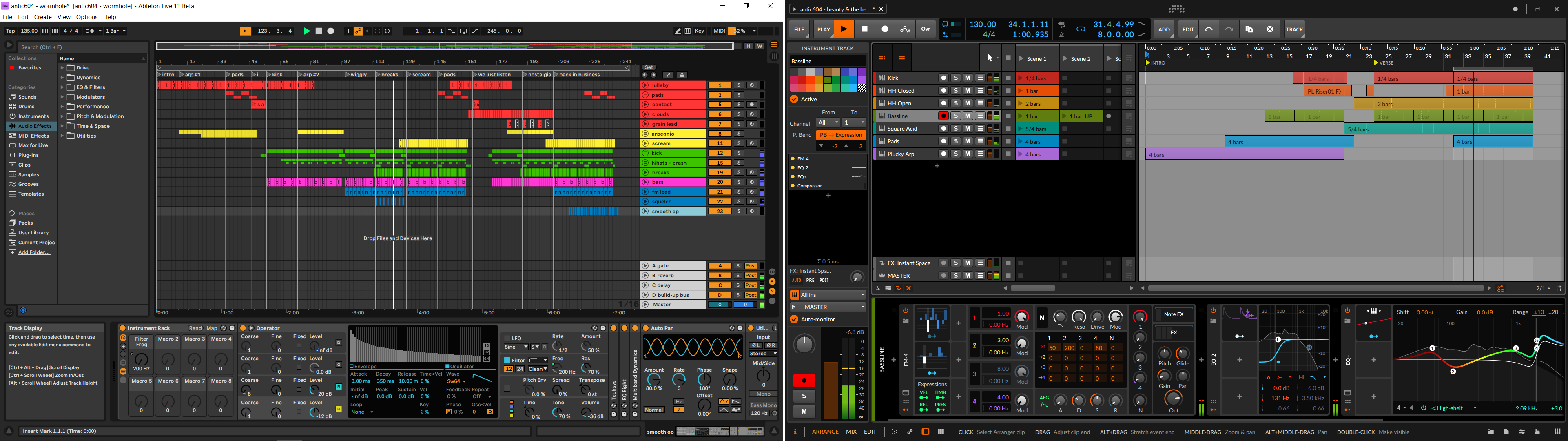The width and height of the screenshot is (1568, 441).
Task: Open Ableton's Options menu
Action: tap(86, 17)
